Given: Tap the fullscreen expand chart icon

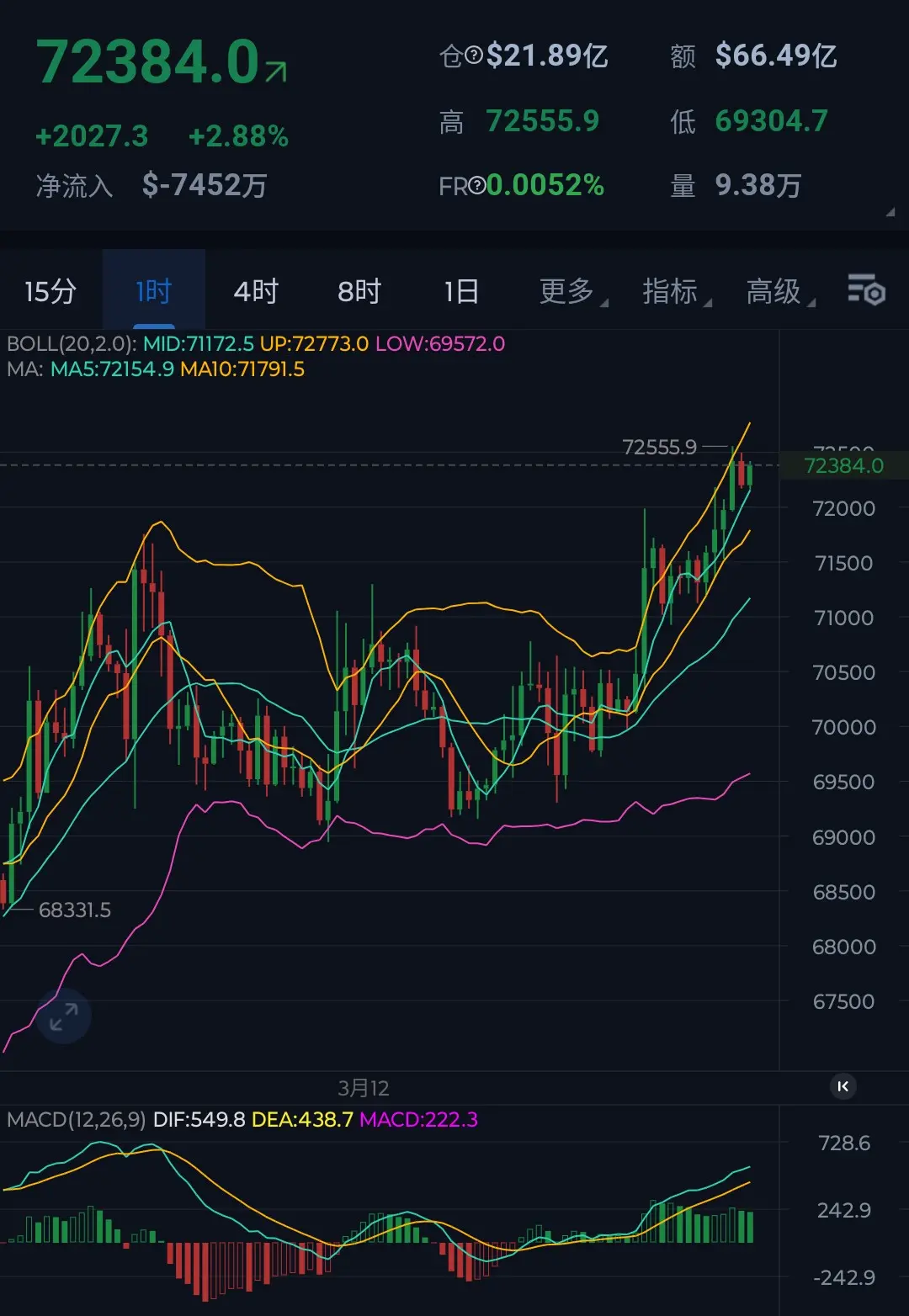Looking at the screenshot, I should [x=63, y=1016].
